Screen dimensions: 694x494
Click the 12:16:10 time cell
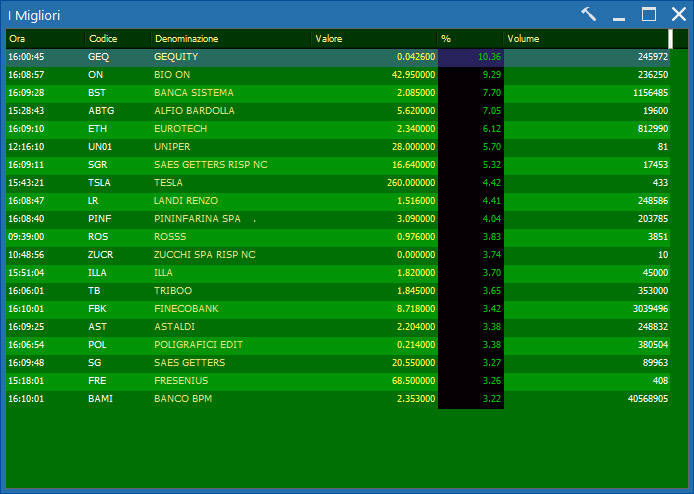coord(26,147)
